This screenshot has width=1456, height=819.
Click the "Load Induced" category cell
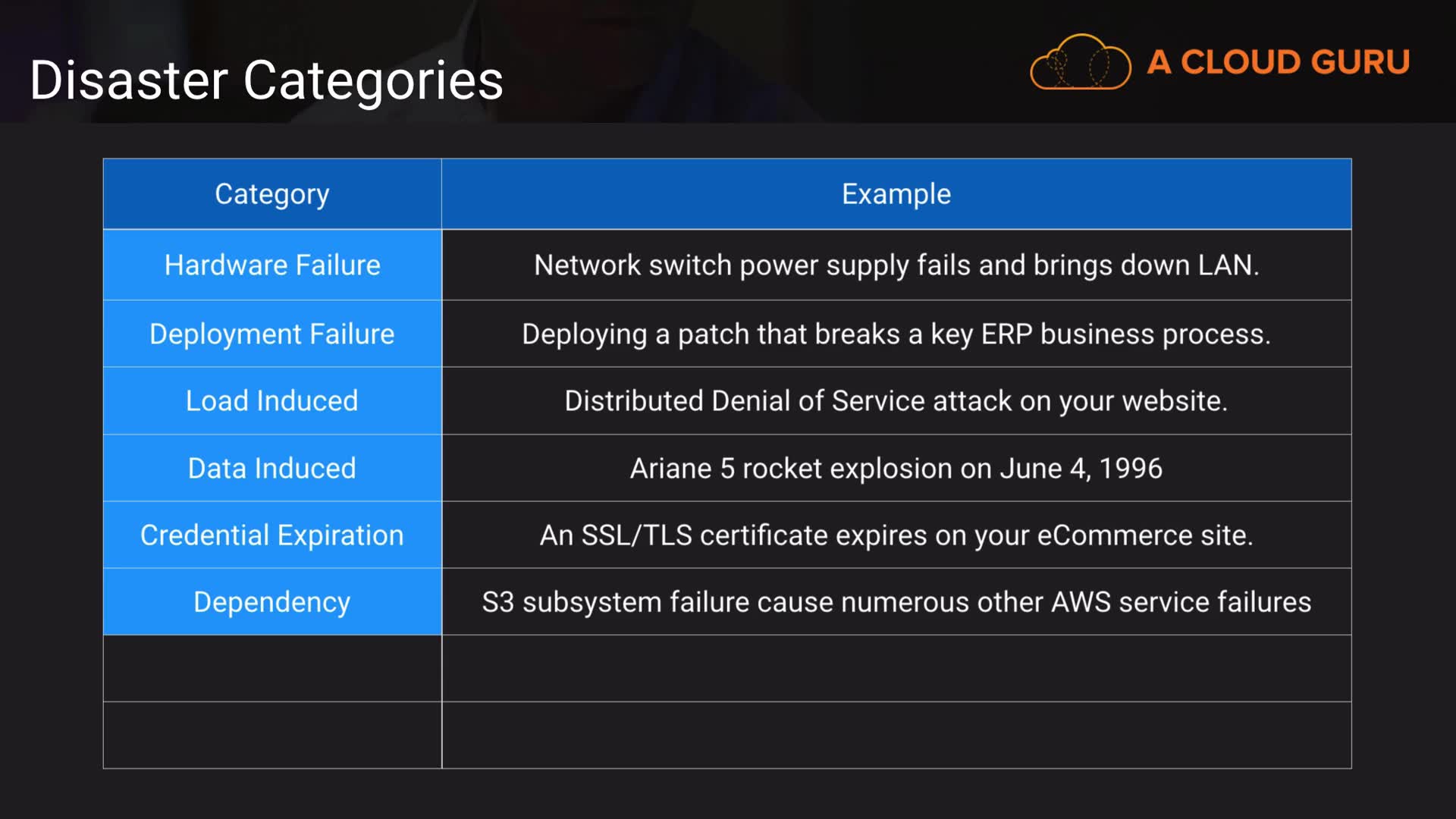pos(272,401)
